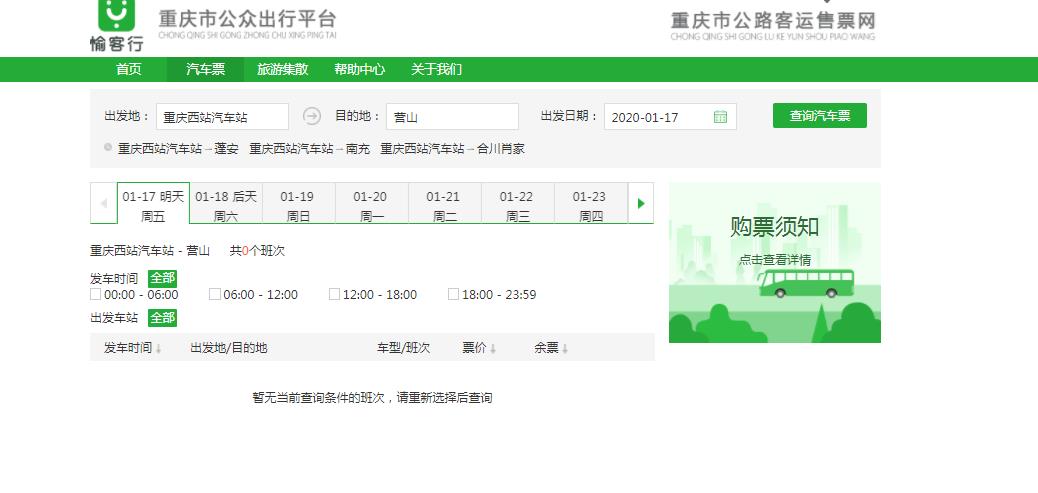Sort by 余票 arrow icon

(x=565, y=349)
